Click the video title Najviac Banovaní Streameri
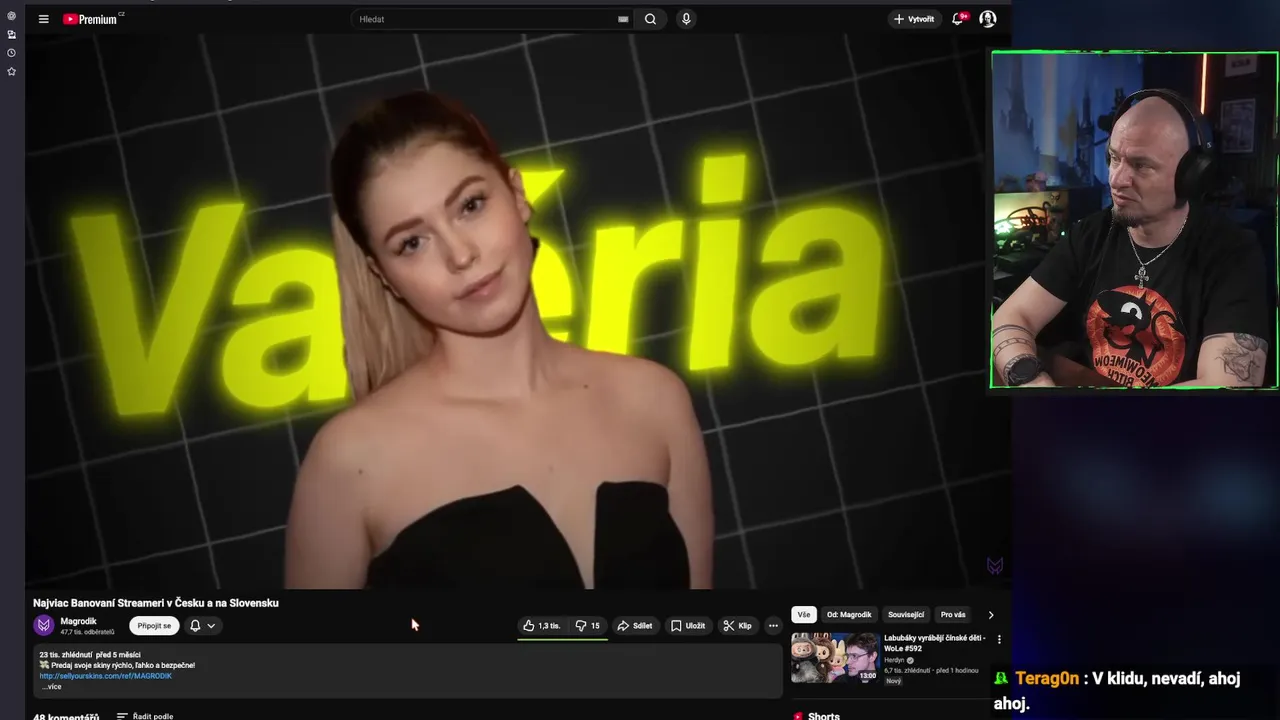The height and width of the screenshot is (720, 1280). [156, 603]
